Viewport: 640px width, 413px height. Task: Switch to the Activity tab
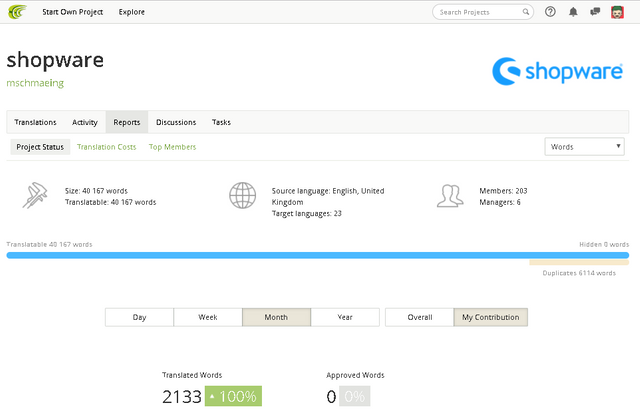click(85, 122)
